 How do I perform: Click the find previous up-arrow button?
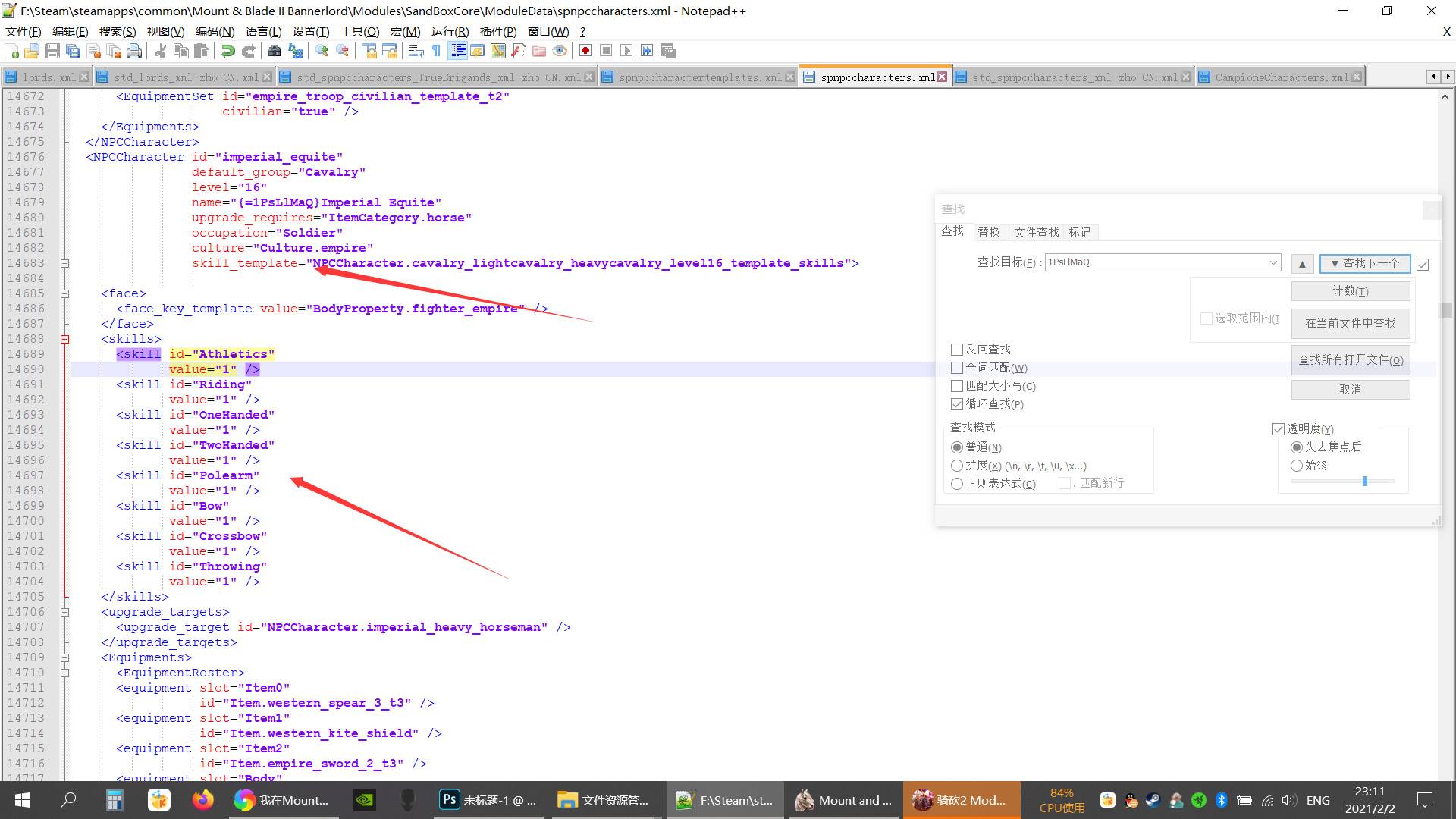coord(1302,263)
